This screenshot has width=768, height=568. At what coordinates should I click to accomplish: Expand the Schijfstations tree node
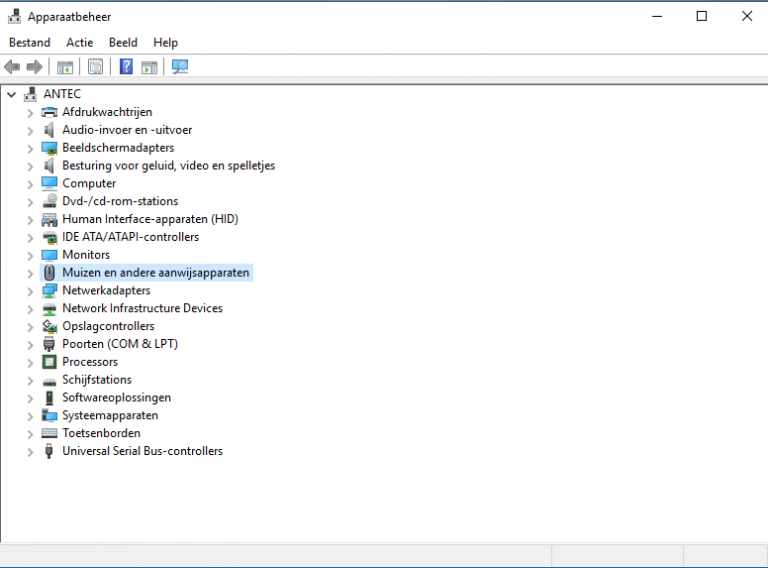point(30,380)
